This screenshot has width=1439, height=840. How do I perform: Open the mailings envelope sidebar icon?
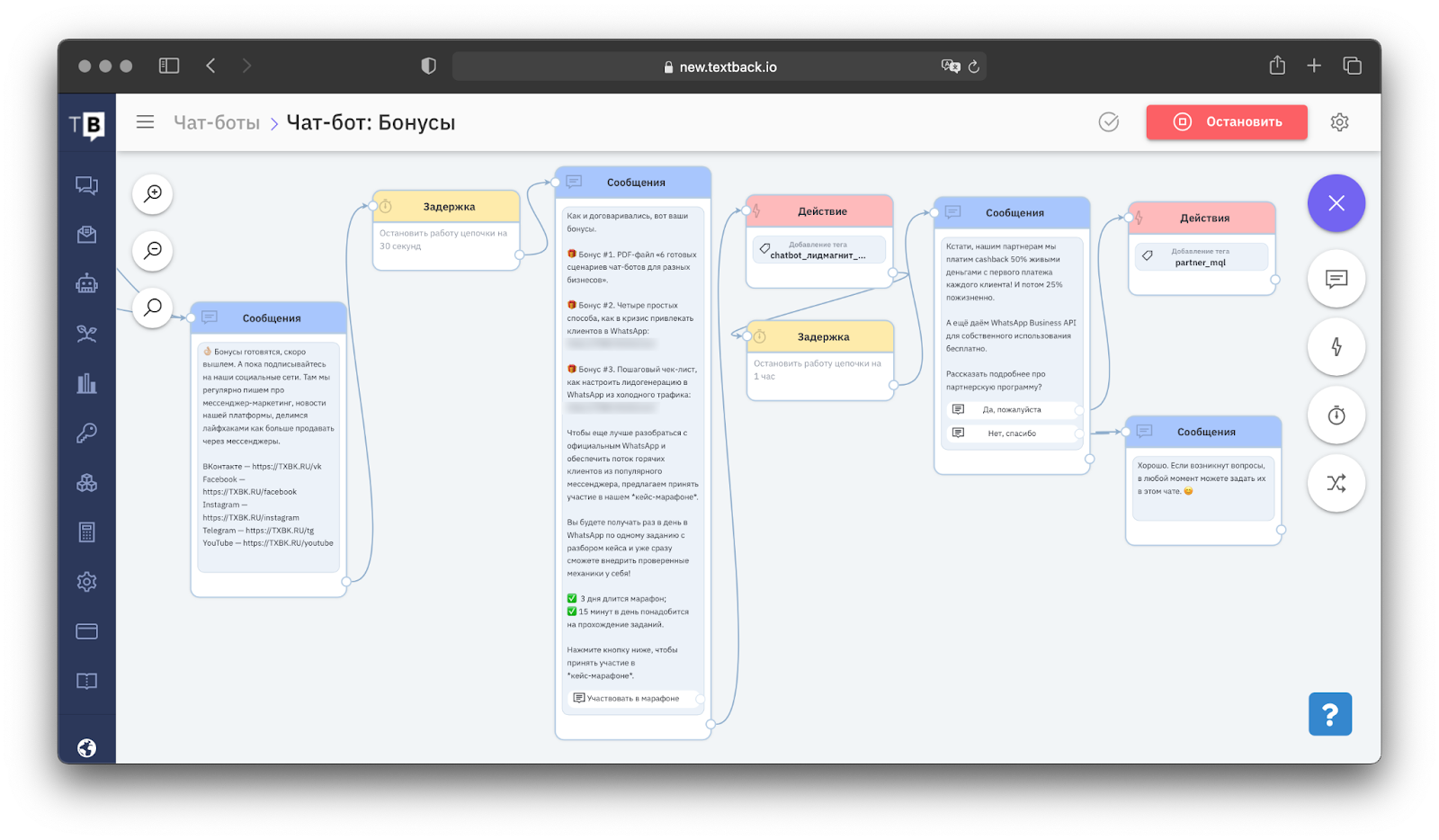tap(86, 235)
